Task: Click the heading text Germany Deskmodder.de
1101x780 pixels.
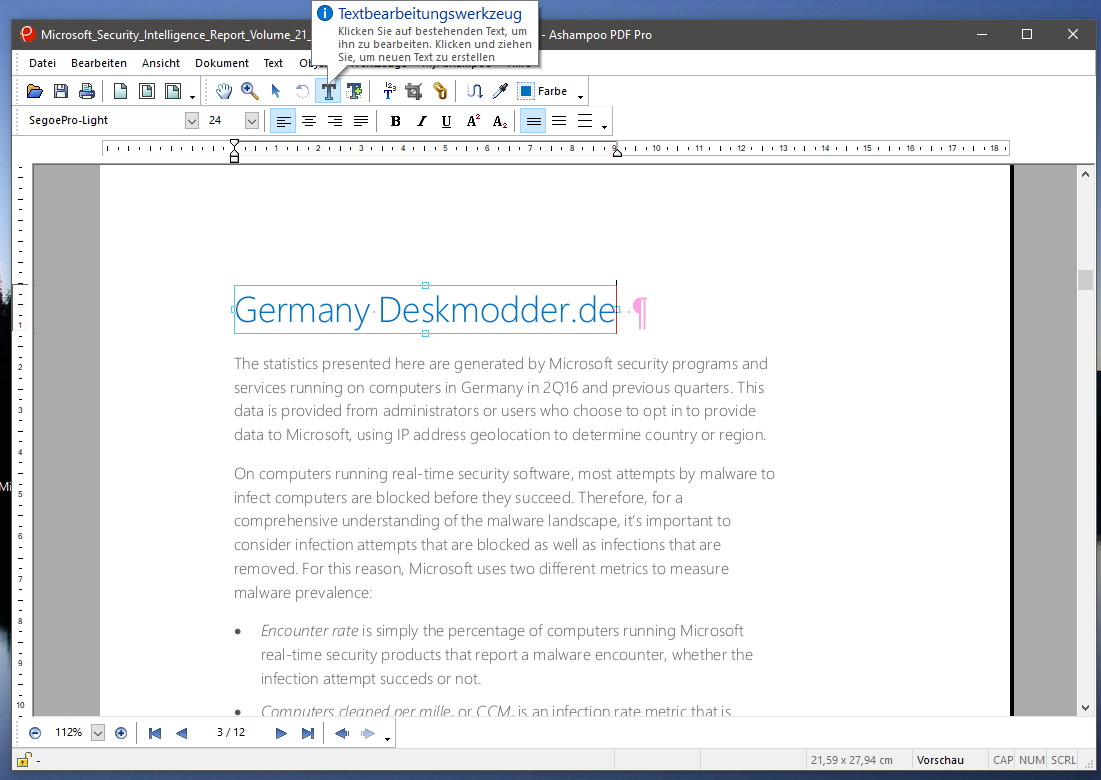Action: pos(426,310)
